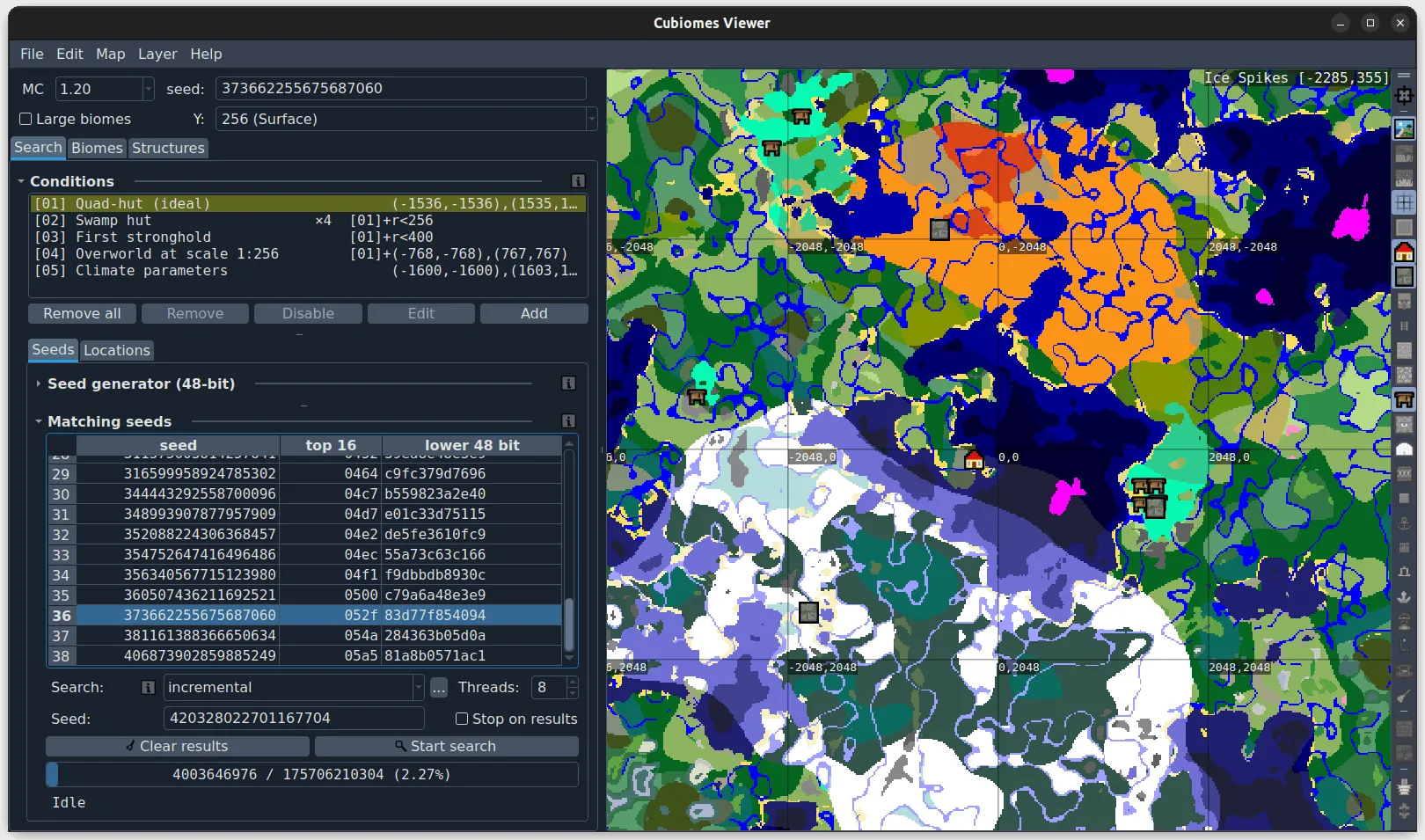Switch to the Biomes tab
Image resolution: width=1425 pixels, height=840 pixels.
[x=97, y=148]
